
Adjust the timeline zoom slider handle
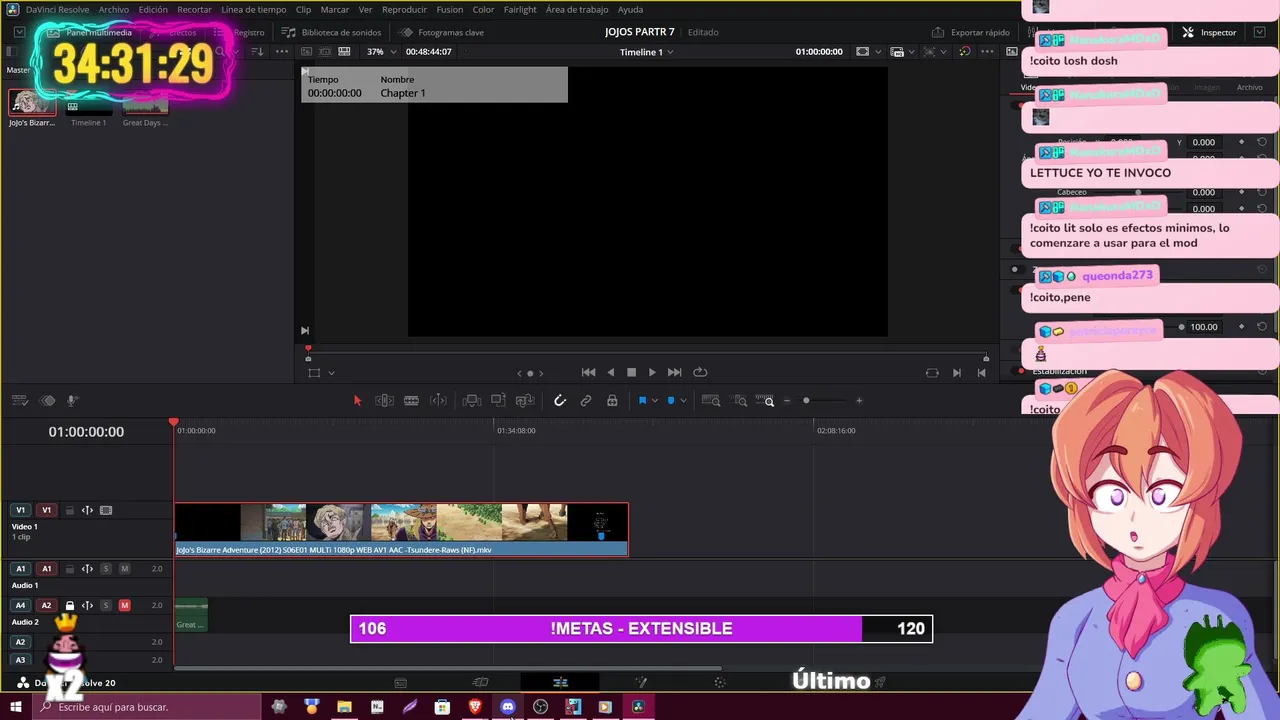click(x=806, y=401)
